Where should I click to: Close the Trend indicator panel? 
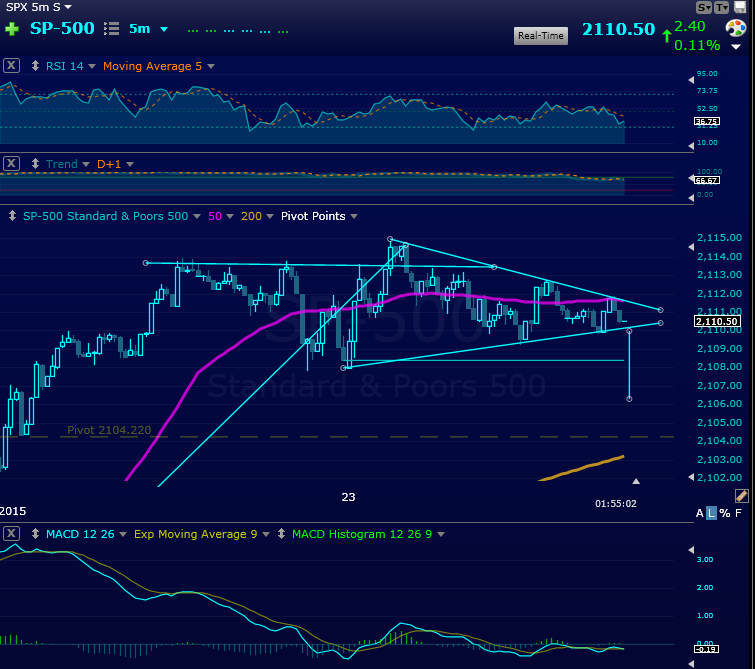(11, 164)
